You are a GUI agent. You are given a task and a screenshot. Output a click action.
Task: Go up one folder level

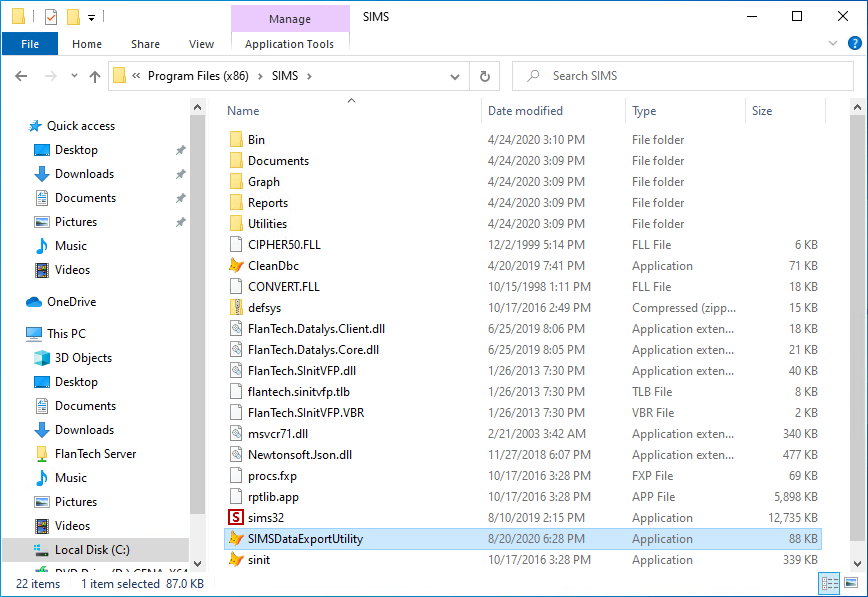[95, 76]
